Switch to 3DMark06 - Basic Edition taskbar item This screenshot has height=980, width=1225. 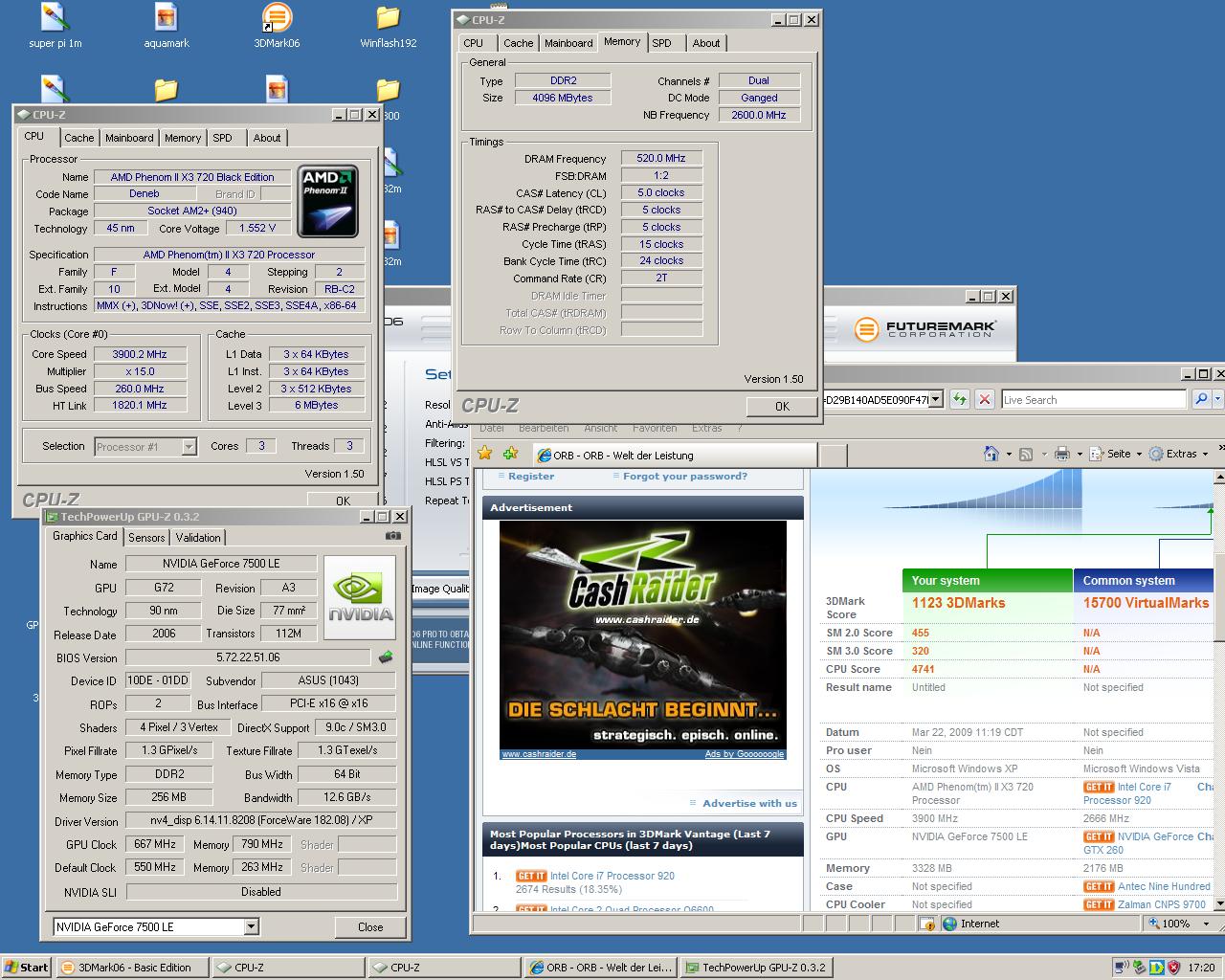(x=132, y=968)
